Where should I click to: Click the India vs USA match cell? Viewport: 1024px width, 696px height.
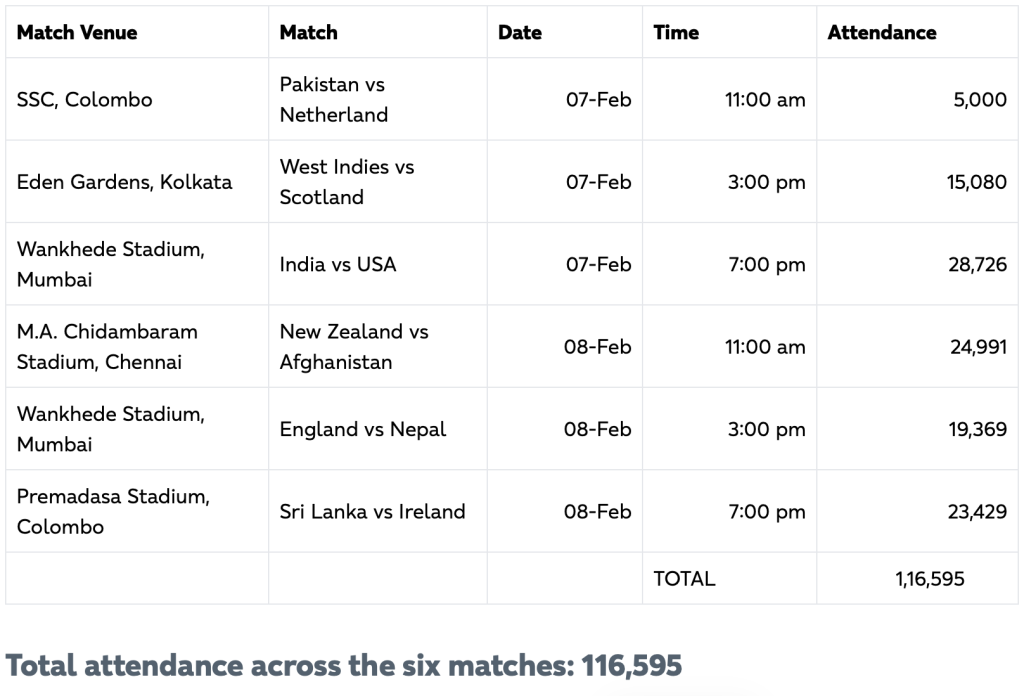click(338, 264)
